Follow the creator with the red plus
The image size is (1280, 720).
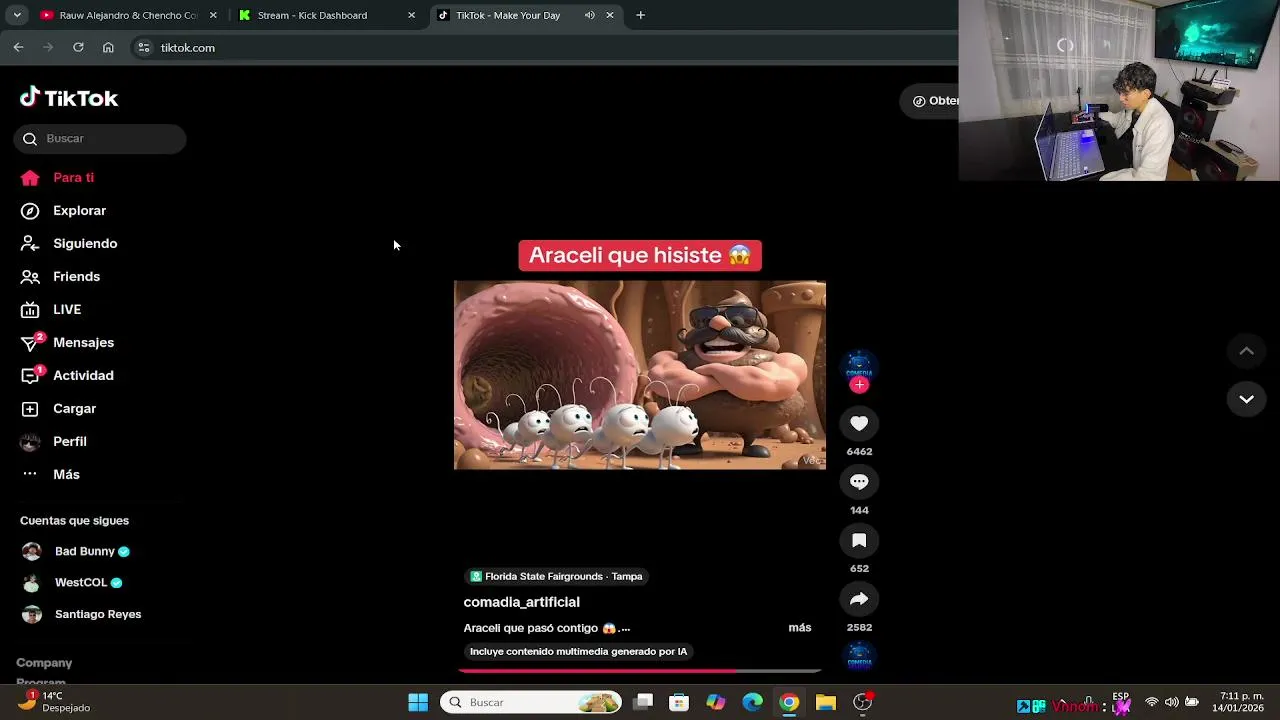point(859,385)
